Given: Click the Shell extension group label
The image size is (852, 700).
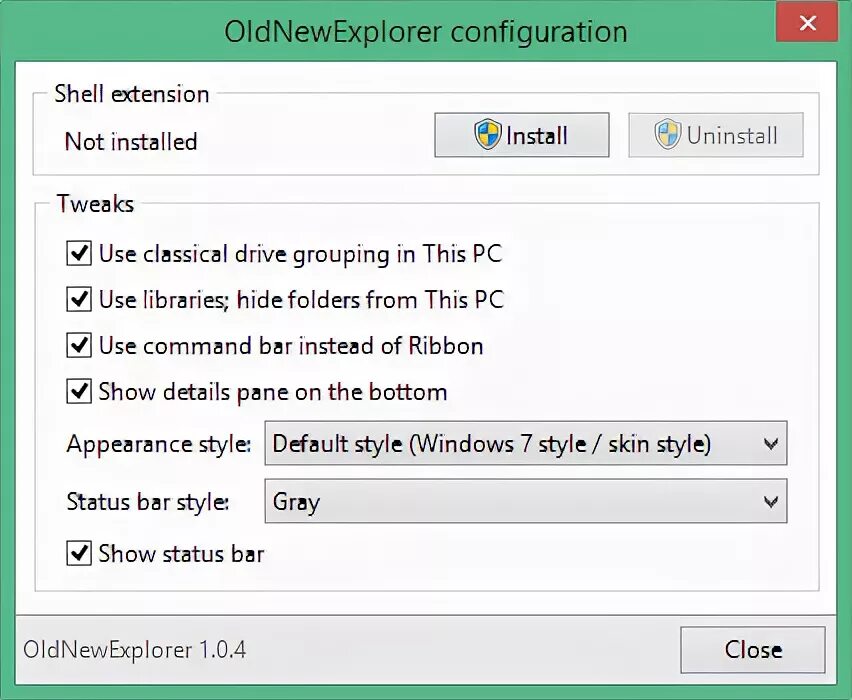Looking at the screenshot, I should click(x=131, y=94).
